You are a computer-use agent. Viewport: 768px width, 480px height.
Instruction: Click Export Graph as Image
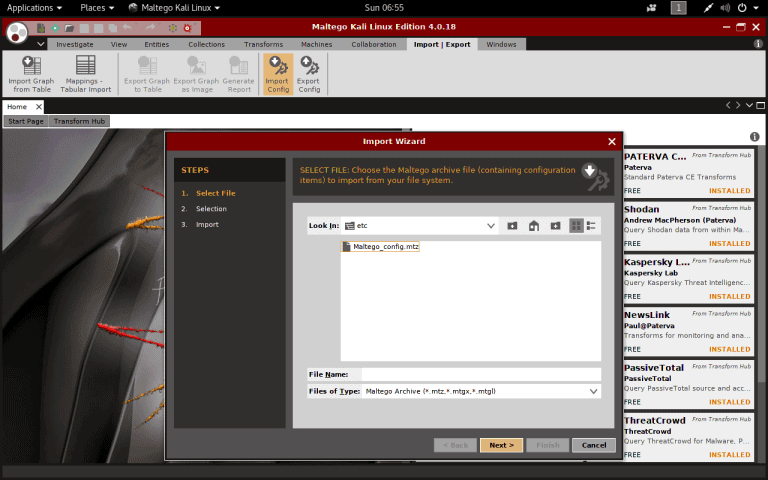196,74
